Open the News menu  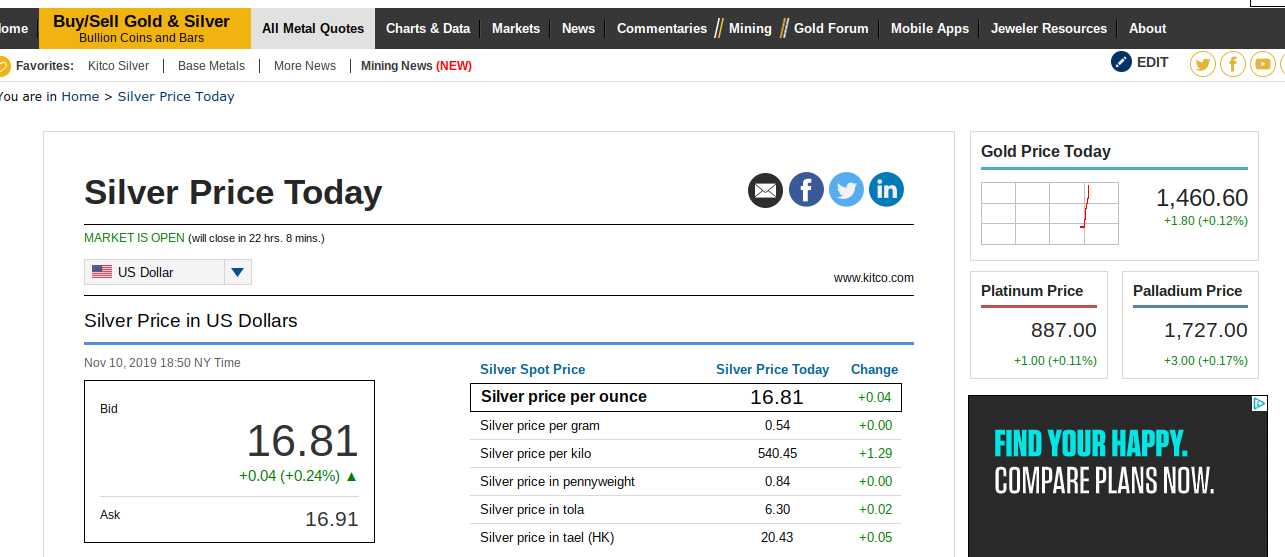[x=578, y=29]
